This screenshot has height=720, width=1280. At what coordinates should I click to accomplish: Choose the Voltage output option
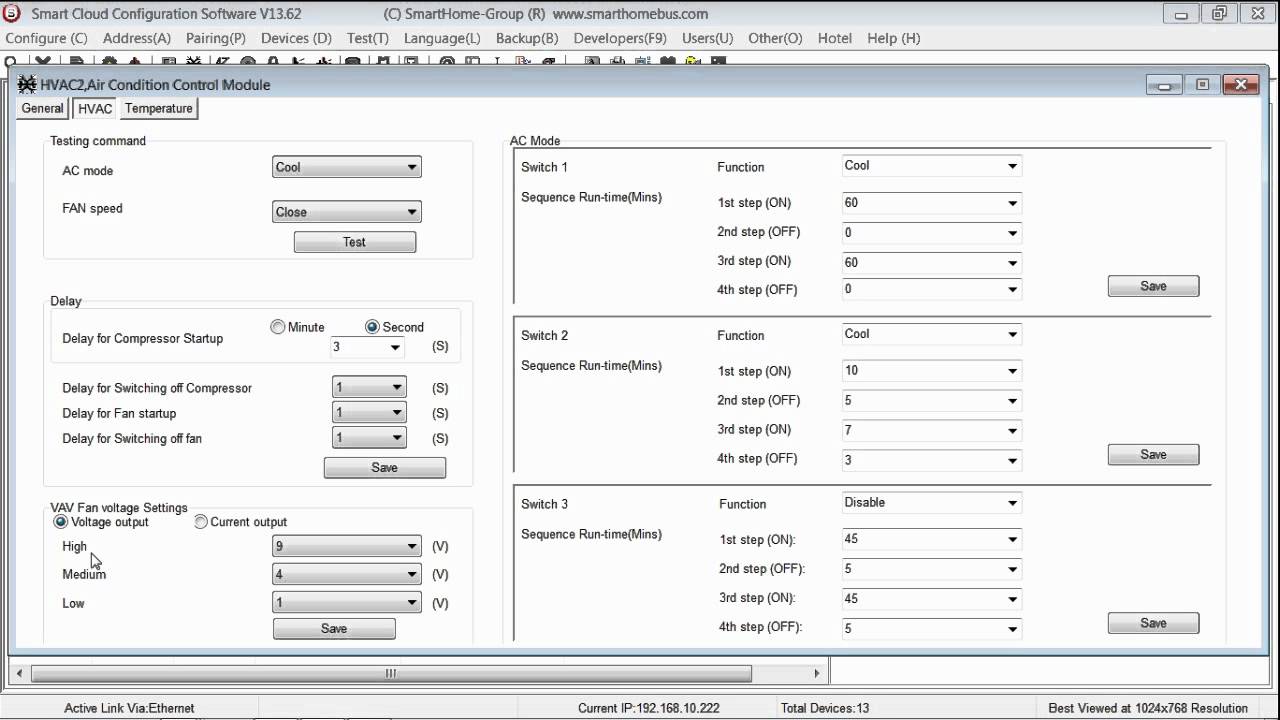61,522
